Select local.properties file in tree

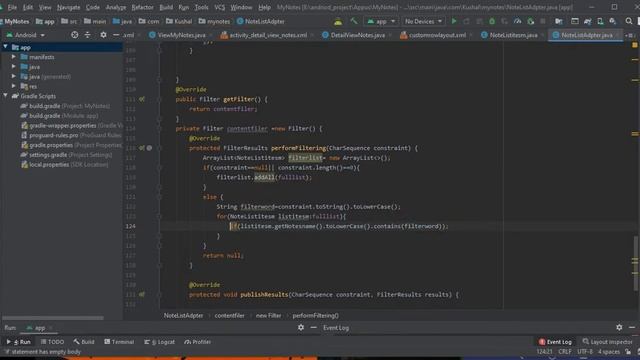point(64,164)
